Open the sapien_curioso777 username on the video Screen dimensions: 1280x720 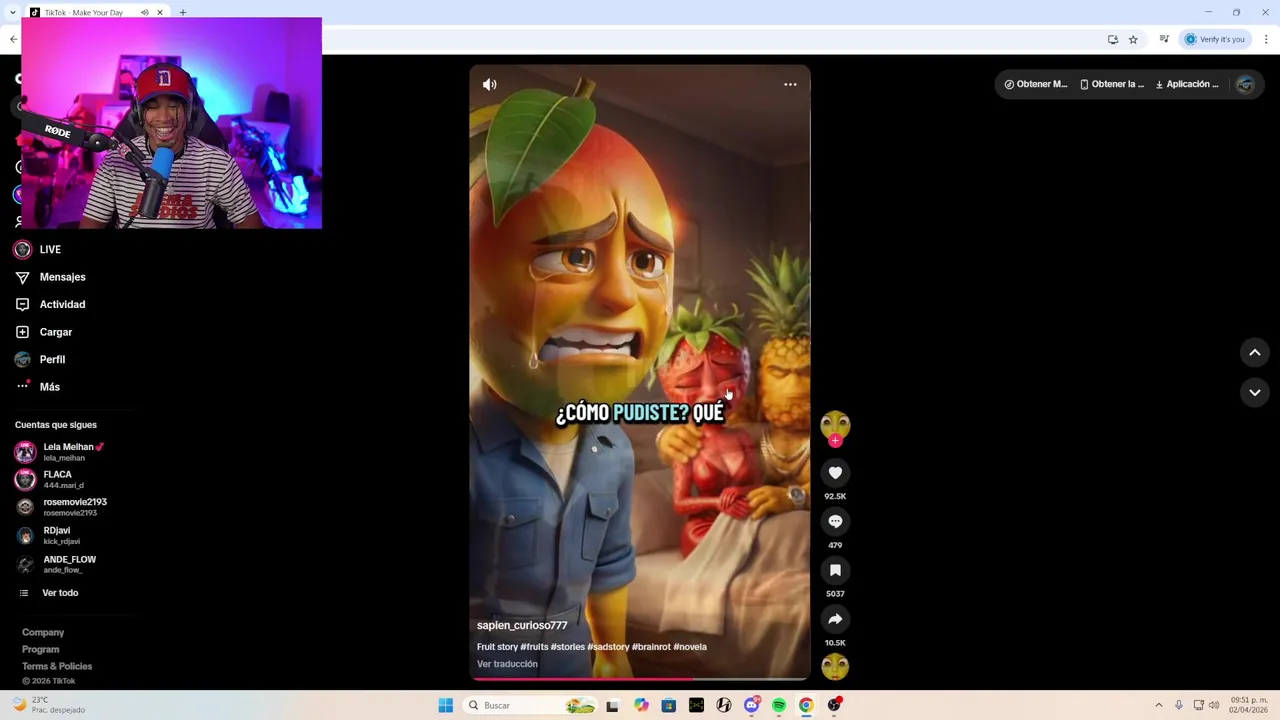tap(522, 625)
